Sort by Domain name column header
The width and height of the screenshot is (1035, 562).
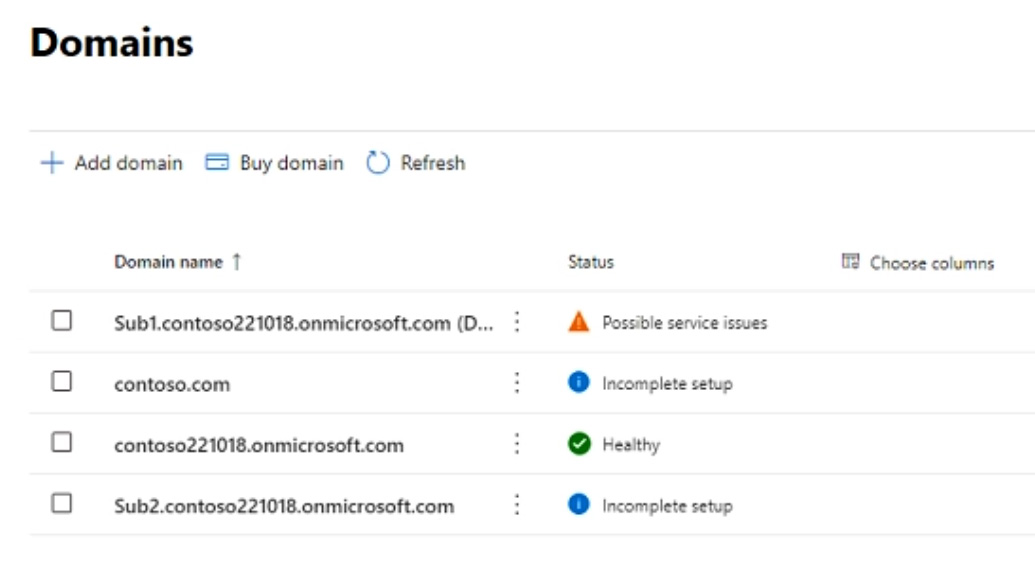[x=169, y=262]
